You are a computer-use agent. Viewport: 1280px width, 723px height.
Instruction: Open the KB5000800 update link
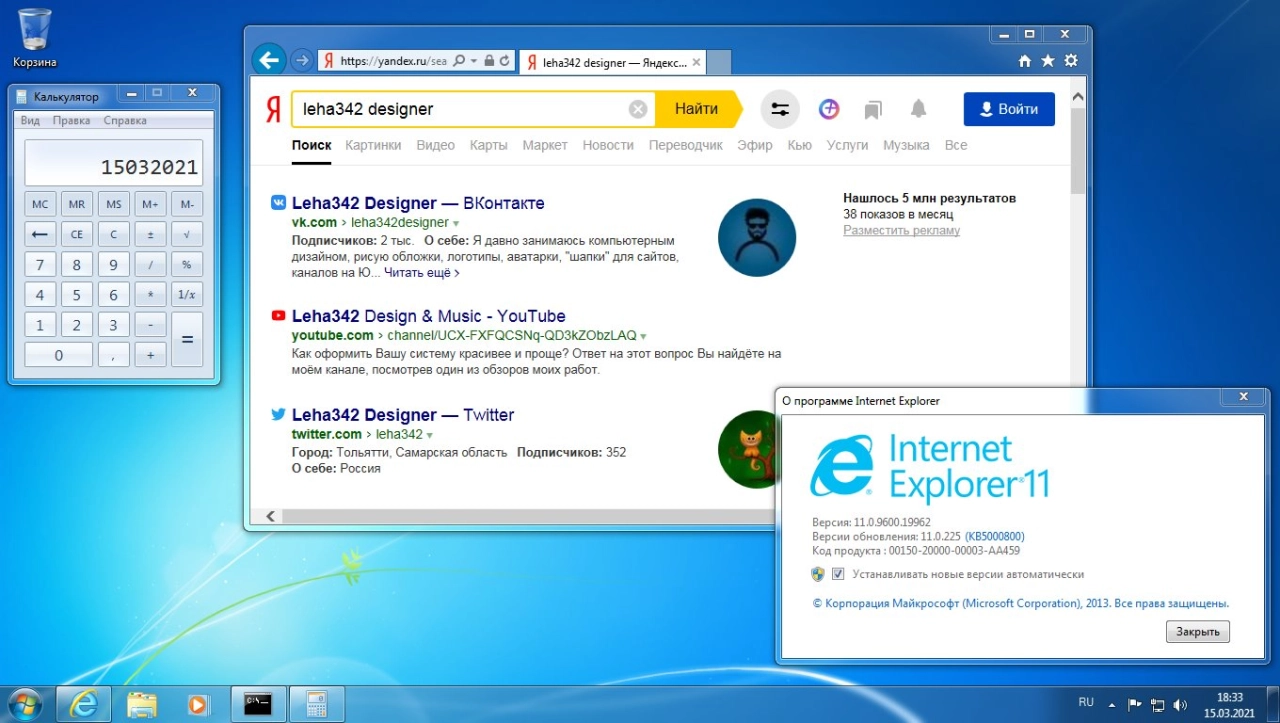click(995, 537)
